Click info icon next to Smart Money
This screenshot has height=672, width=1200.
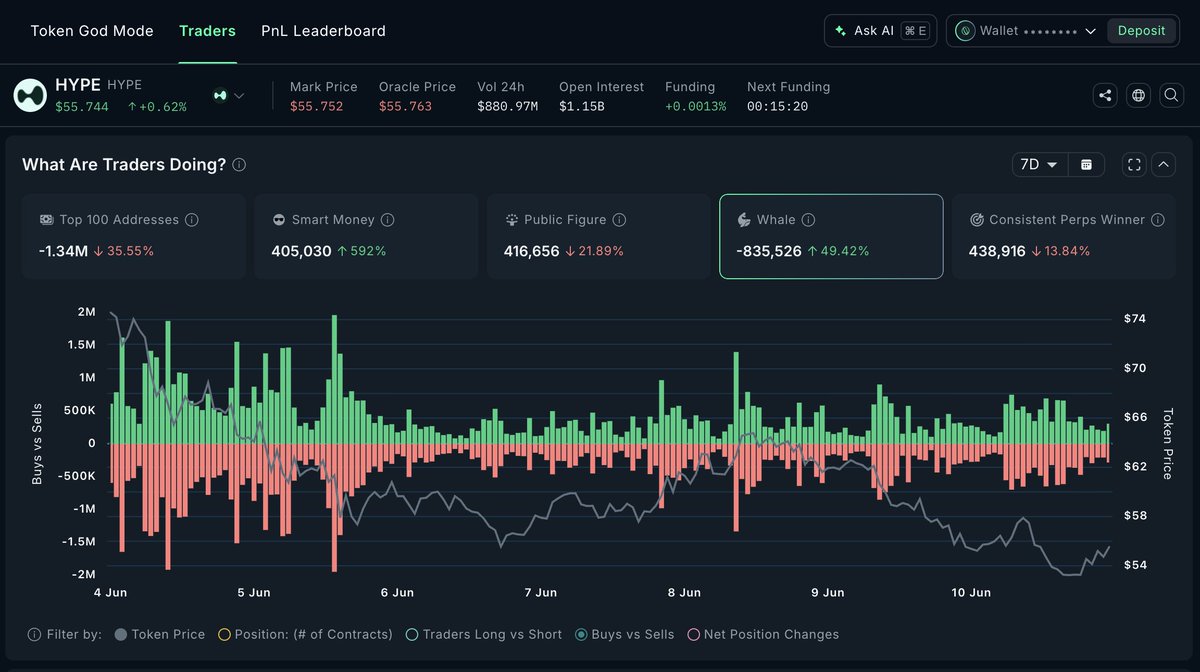tap(388, 220)
